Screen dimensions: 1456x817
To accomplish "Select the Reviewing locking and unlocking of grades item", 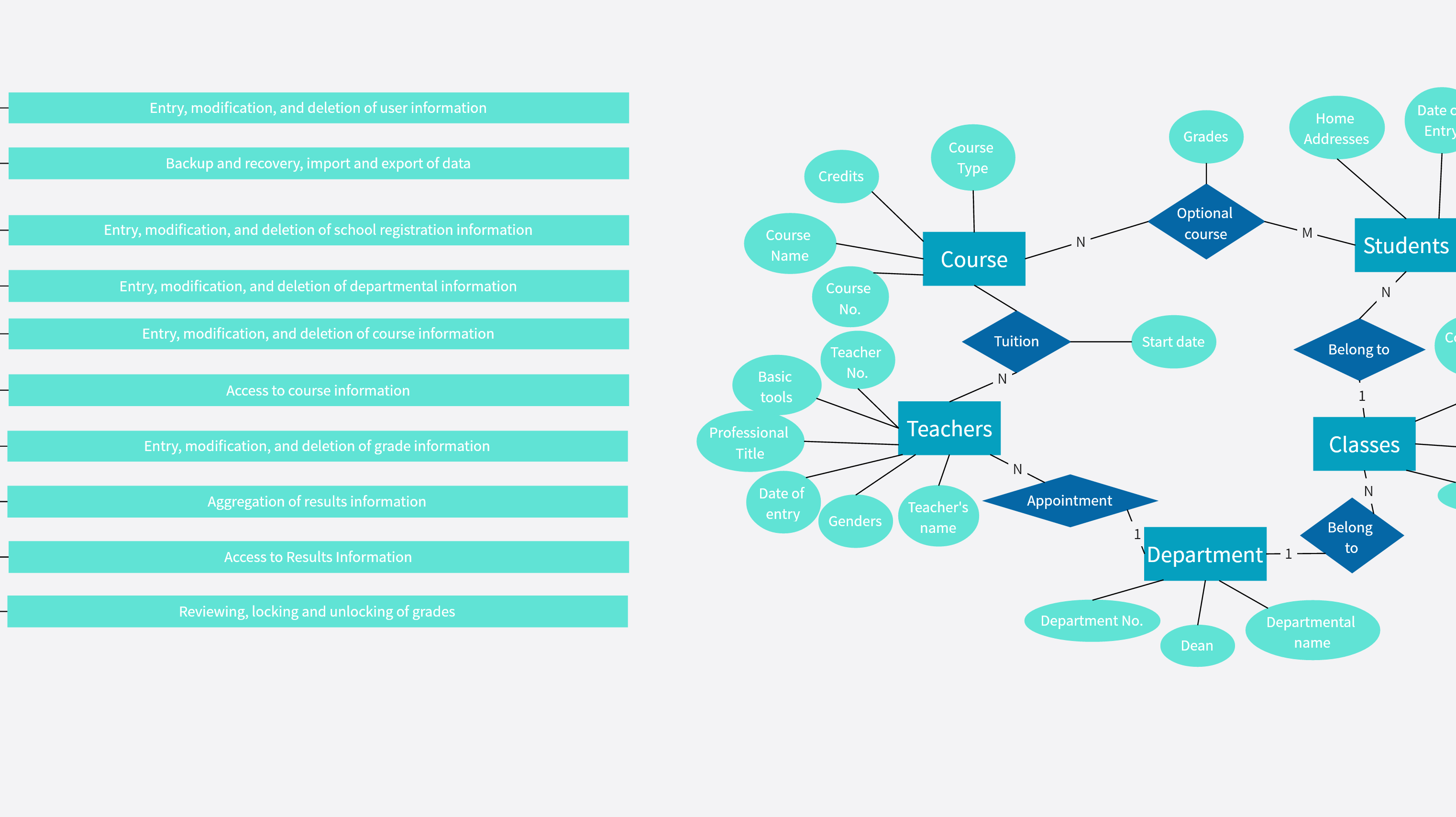I will pyautogui.click(x=317, y=611).
